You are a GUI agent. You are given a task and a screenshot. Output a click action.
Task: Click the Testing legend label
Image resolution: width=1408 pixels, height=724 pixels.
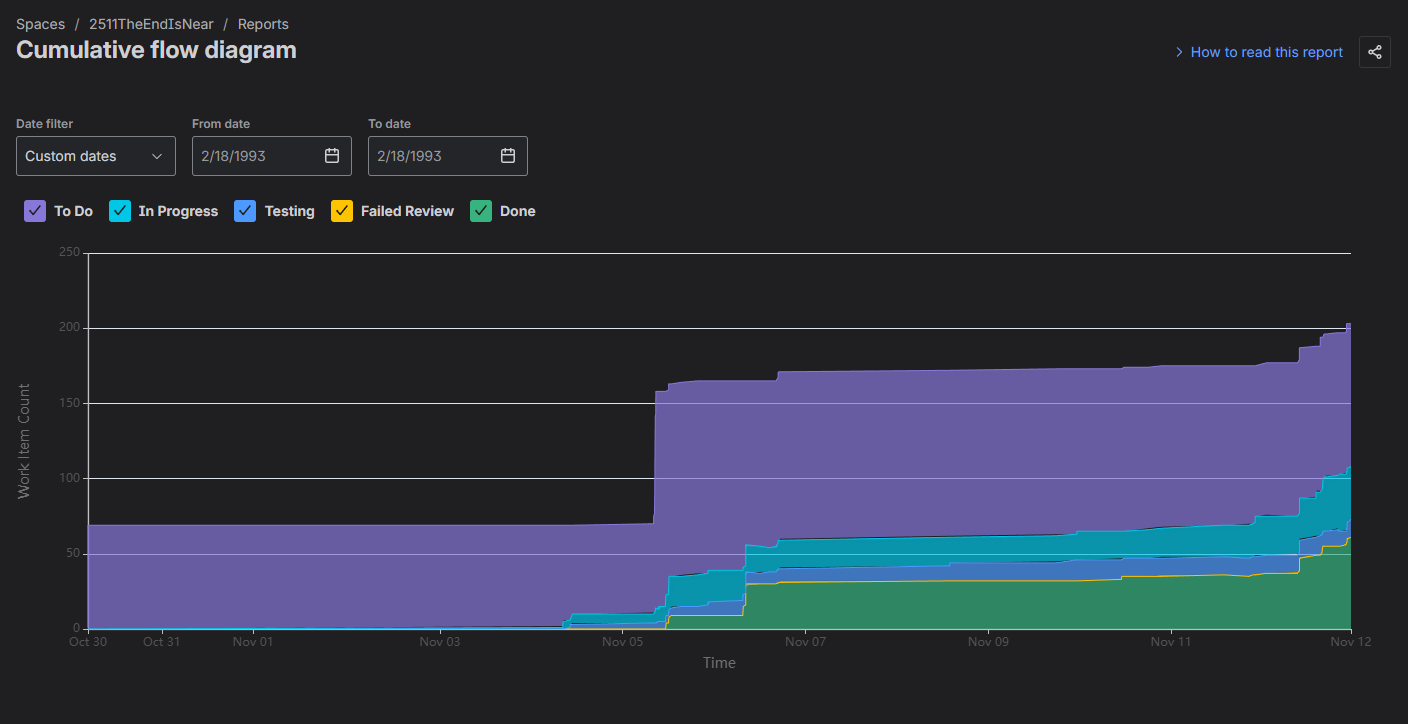(289, 211)
